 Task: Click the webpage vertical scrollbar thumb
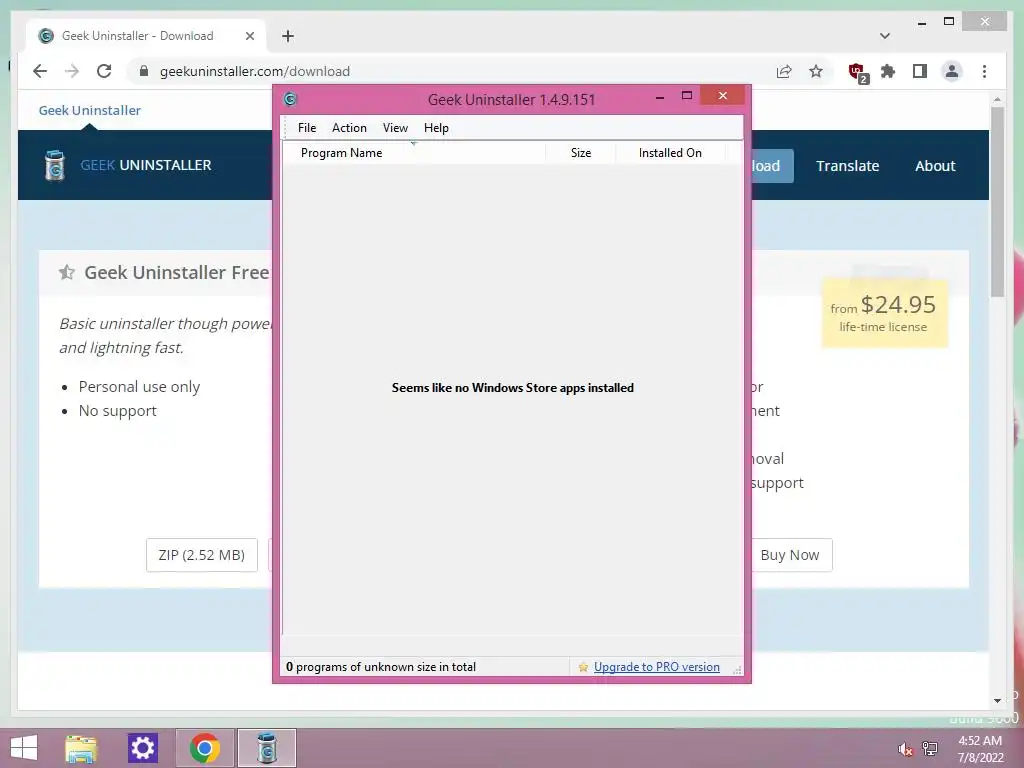coord(997,202)
